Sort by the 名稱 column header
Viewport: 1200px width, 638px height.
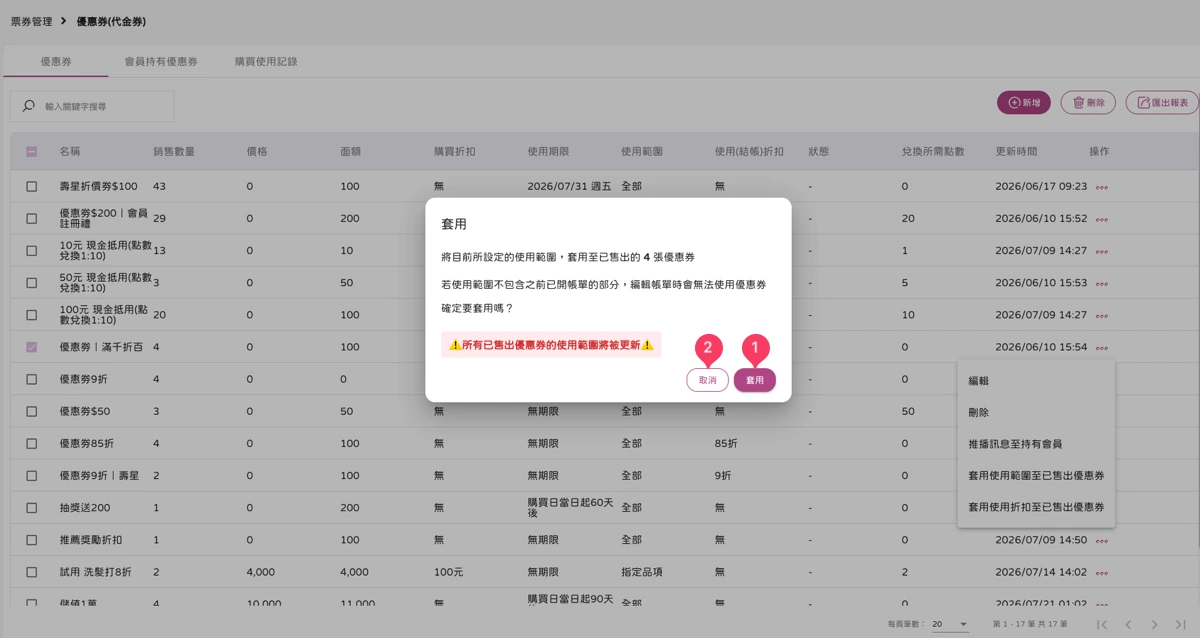click(x=69, y=152)
